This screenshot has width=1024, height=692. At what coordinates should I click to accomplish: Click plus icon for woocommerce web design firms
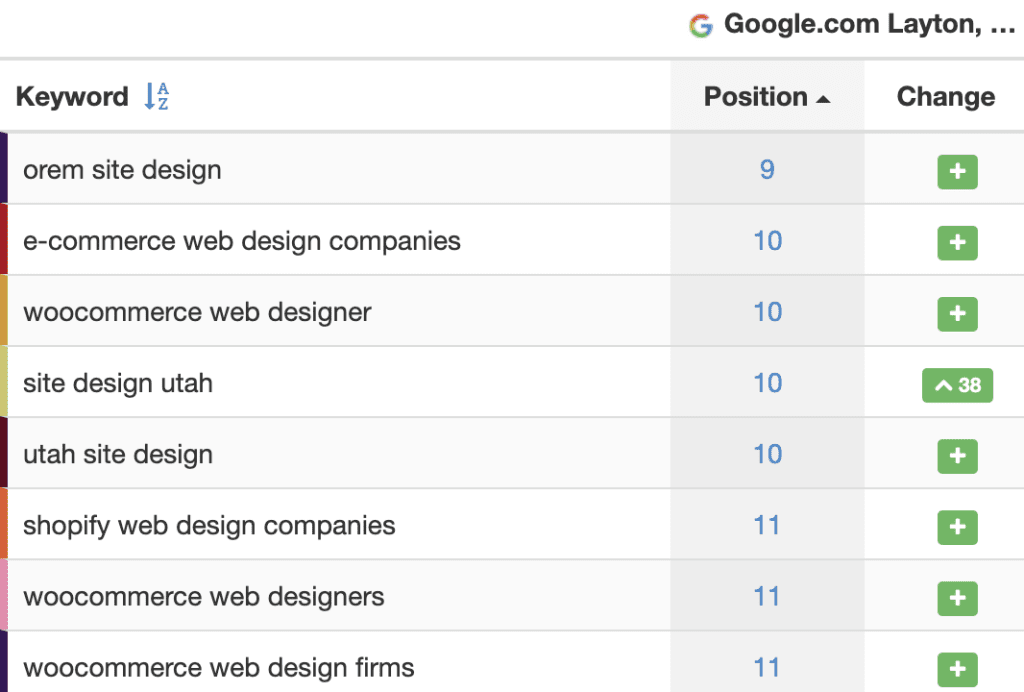coord(957,669)
